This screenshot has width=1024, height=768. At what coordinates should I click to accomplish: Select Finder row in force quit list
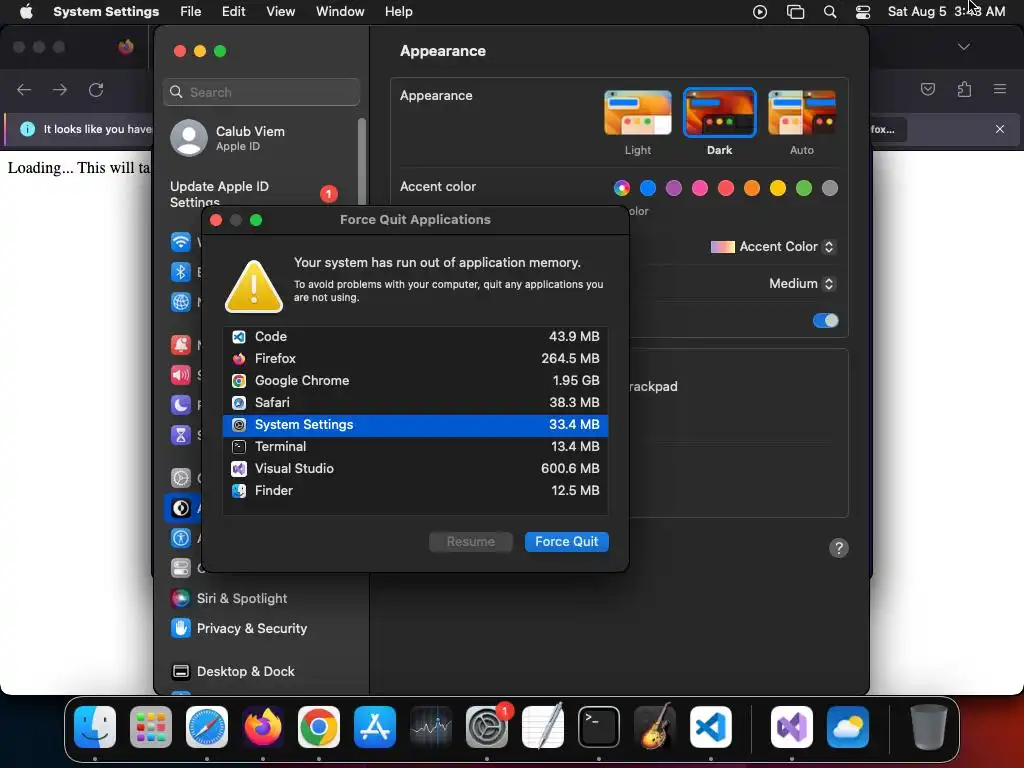415,490
